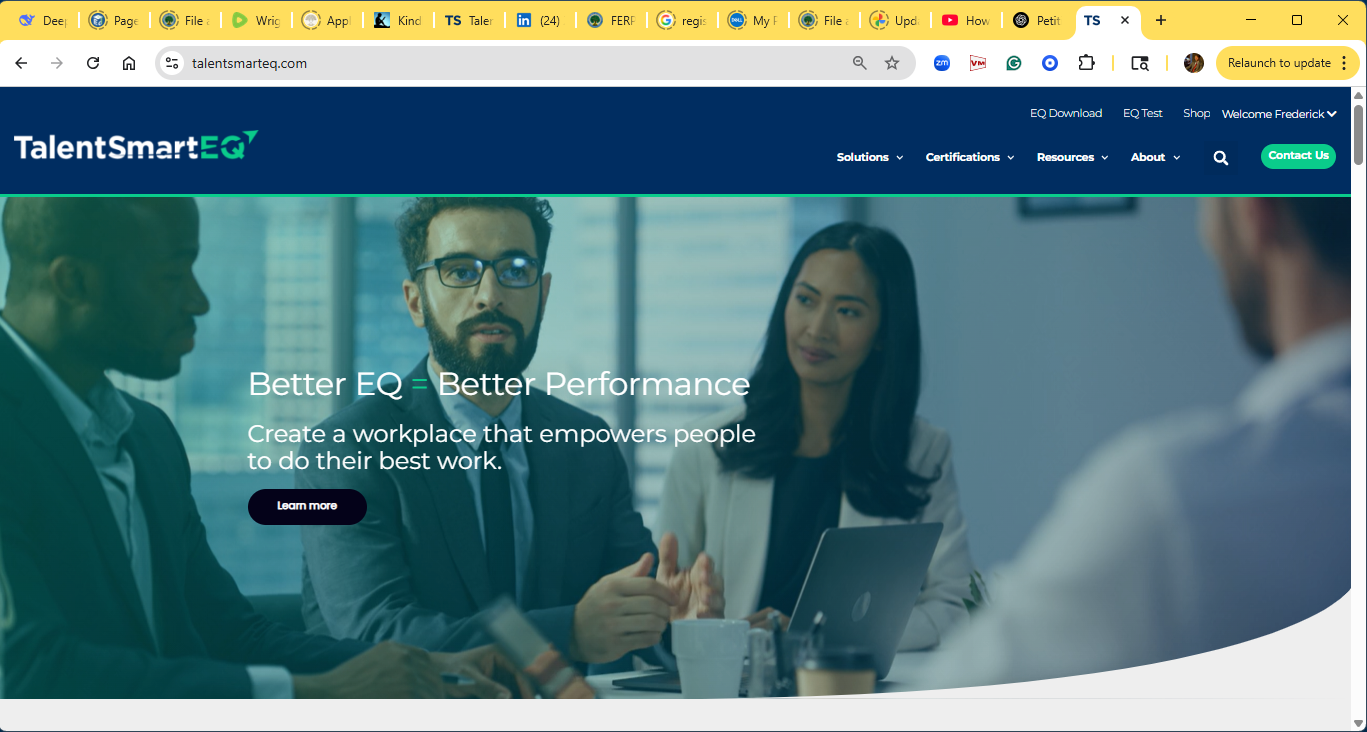Screen dimensions: 1367x732
Task: Open site information icon in address bar
Action: pyautogui.click(x=172, y=63)
